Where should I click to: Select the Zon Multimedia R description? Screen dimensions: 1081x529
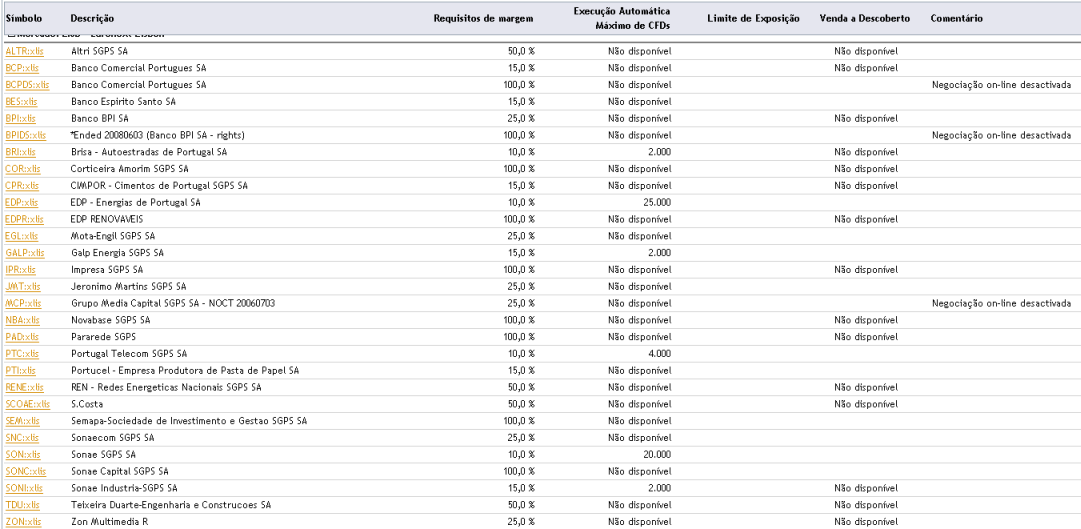pyautogui.click(x=110, y=522)
